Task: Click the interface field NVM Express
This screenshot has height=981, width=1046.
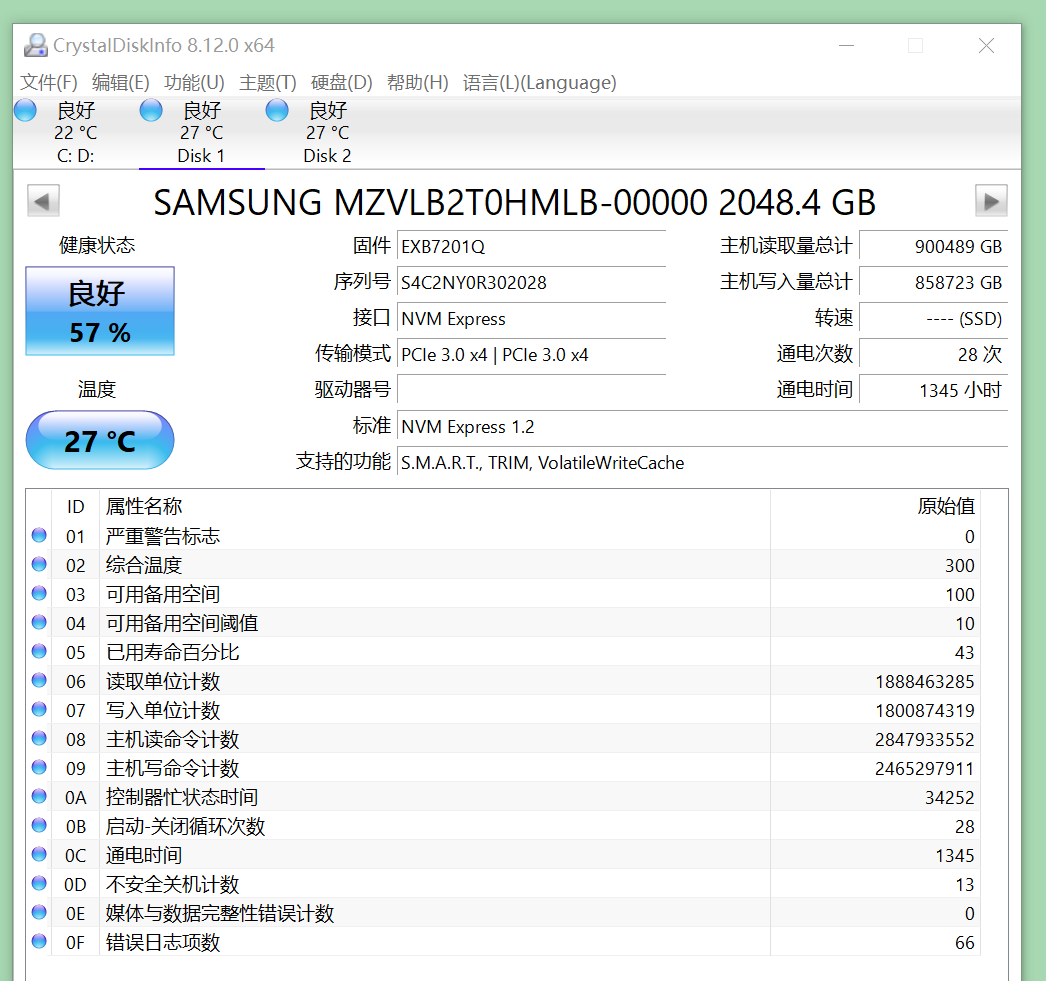Action: 532,318
